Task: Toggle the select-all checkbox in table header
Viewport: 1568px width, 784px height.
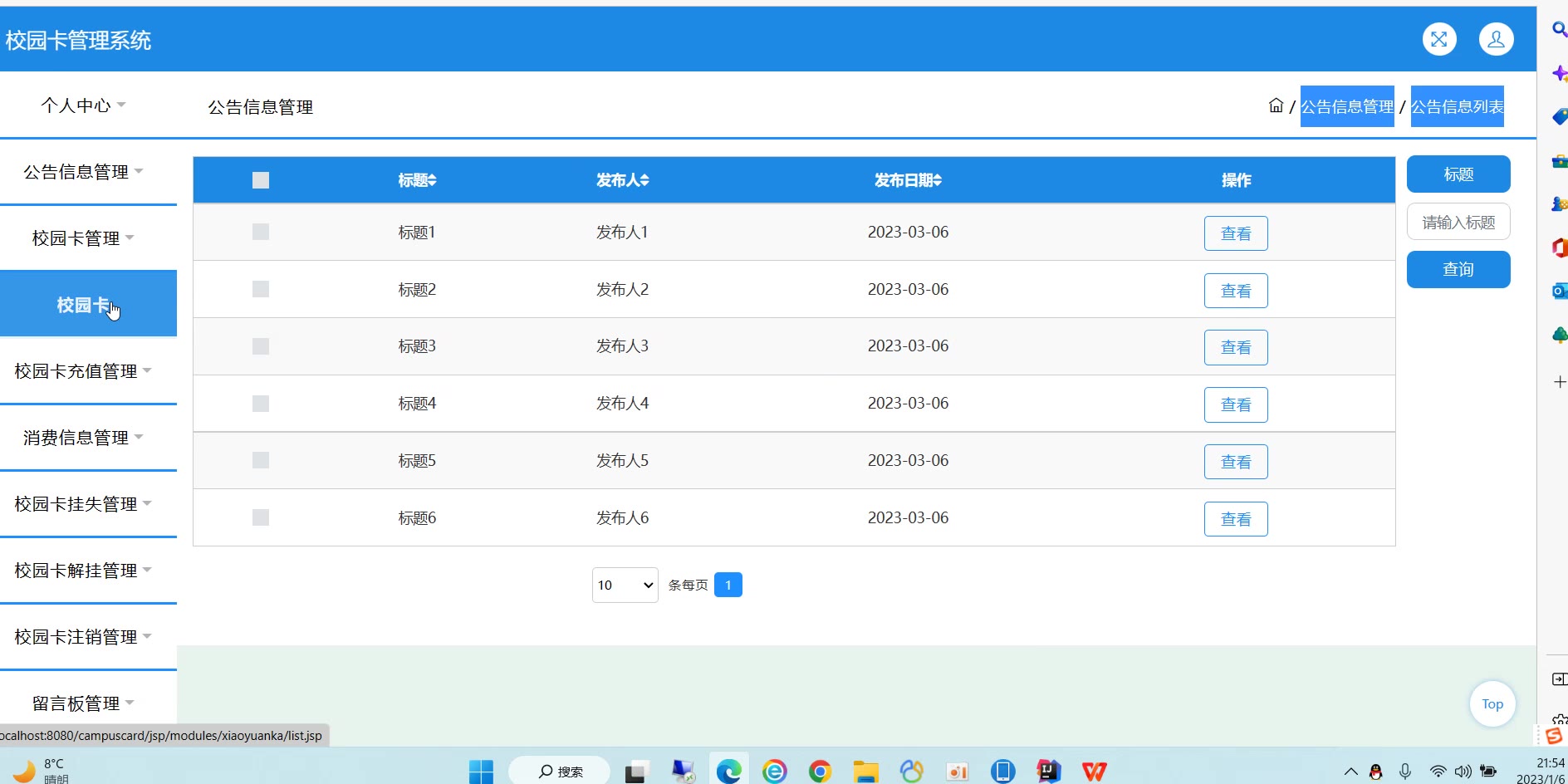Action: point(261,180)
